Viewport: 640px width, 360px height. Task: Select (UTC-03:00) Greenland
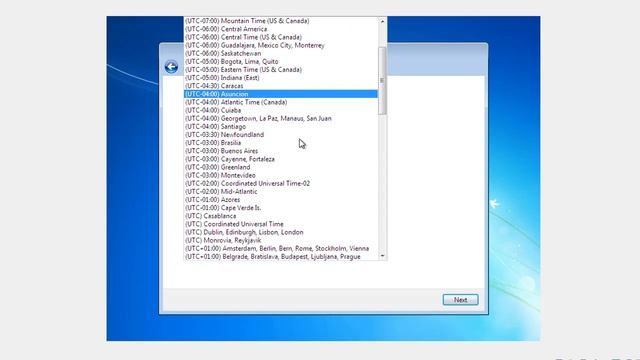(x=281, y=167)
